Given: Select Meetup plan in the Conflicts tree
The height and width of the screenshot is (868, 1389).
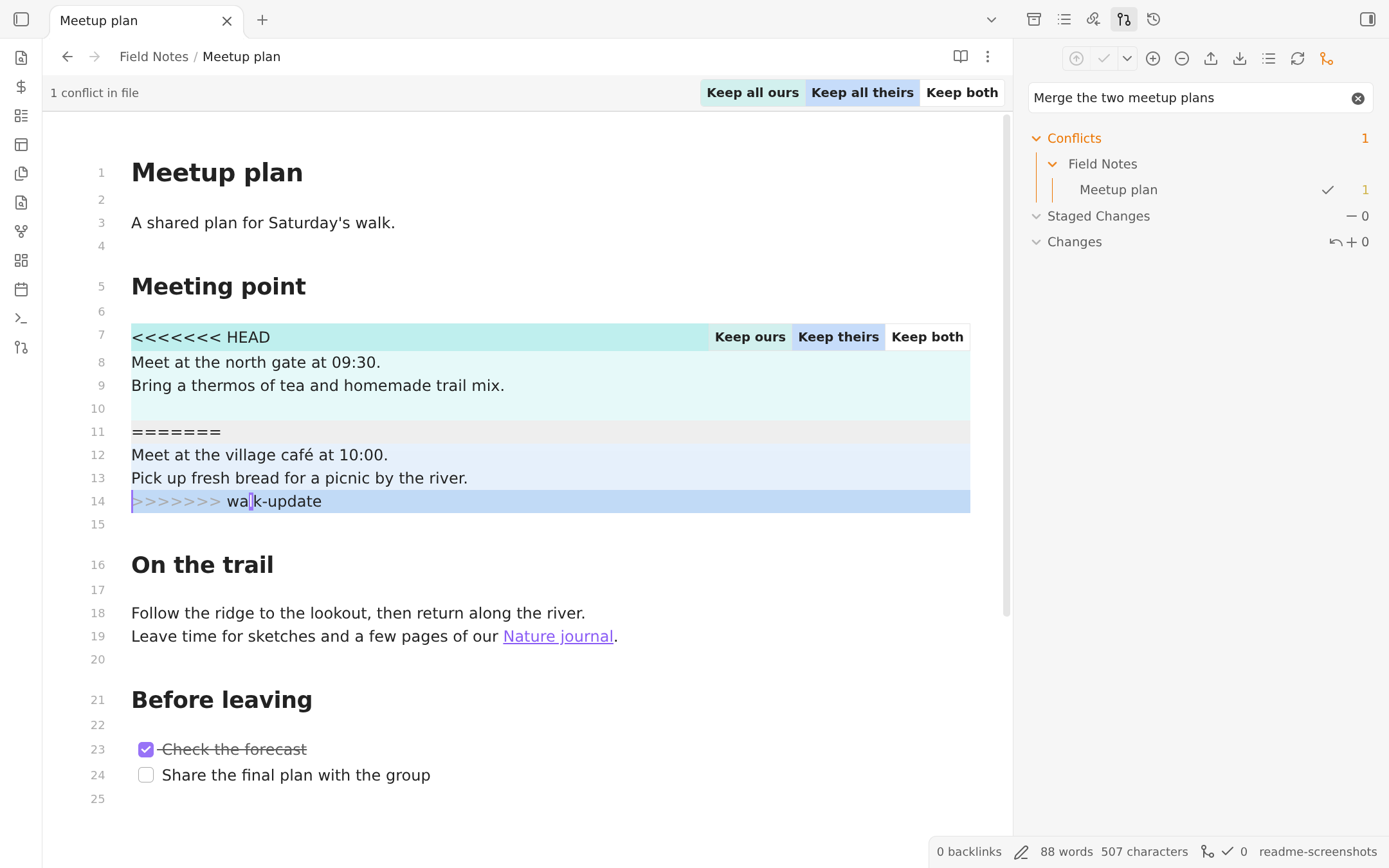Looking at the screenshot, I should [1118, 190].
